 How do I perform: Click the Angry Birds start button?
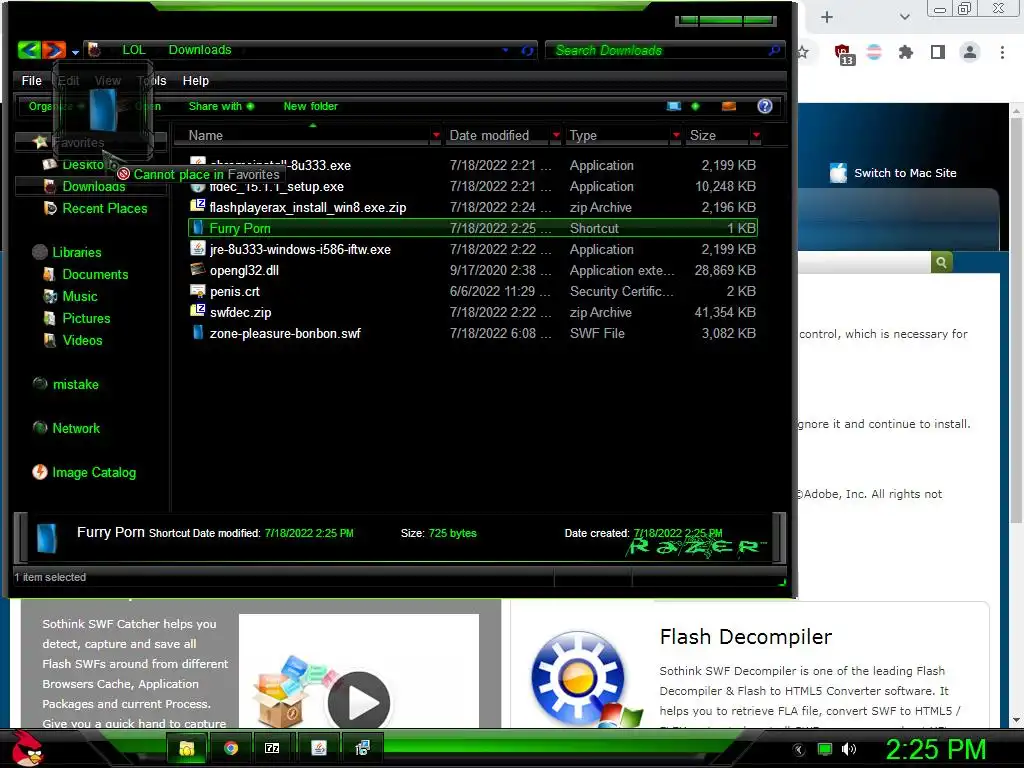point(27,748)
